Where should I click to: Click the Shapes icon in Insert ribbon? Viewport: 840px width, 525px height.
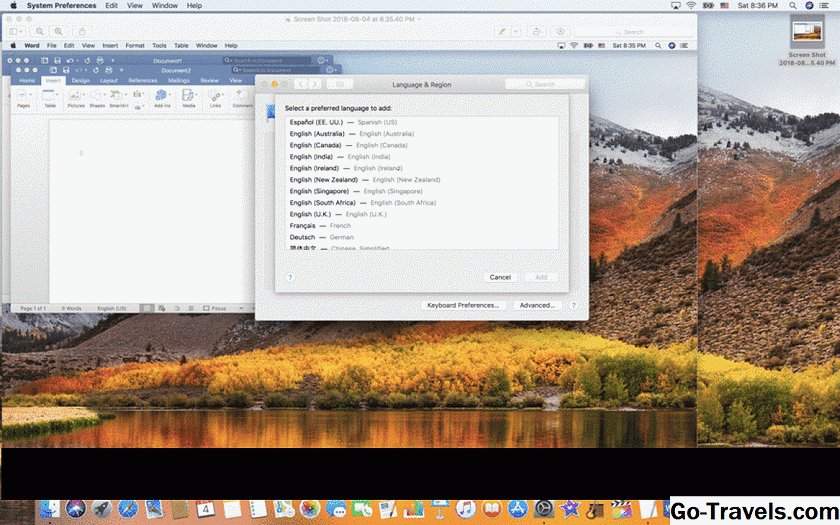(x=97, y=96)
